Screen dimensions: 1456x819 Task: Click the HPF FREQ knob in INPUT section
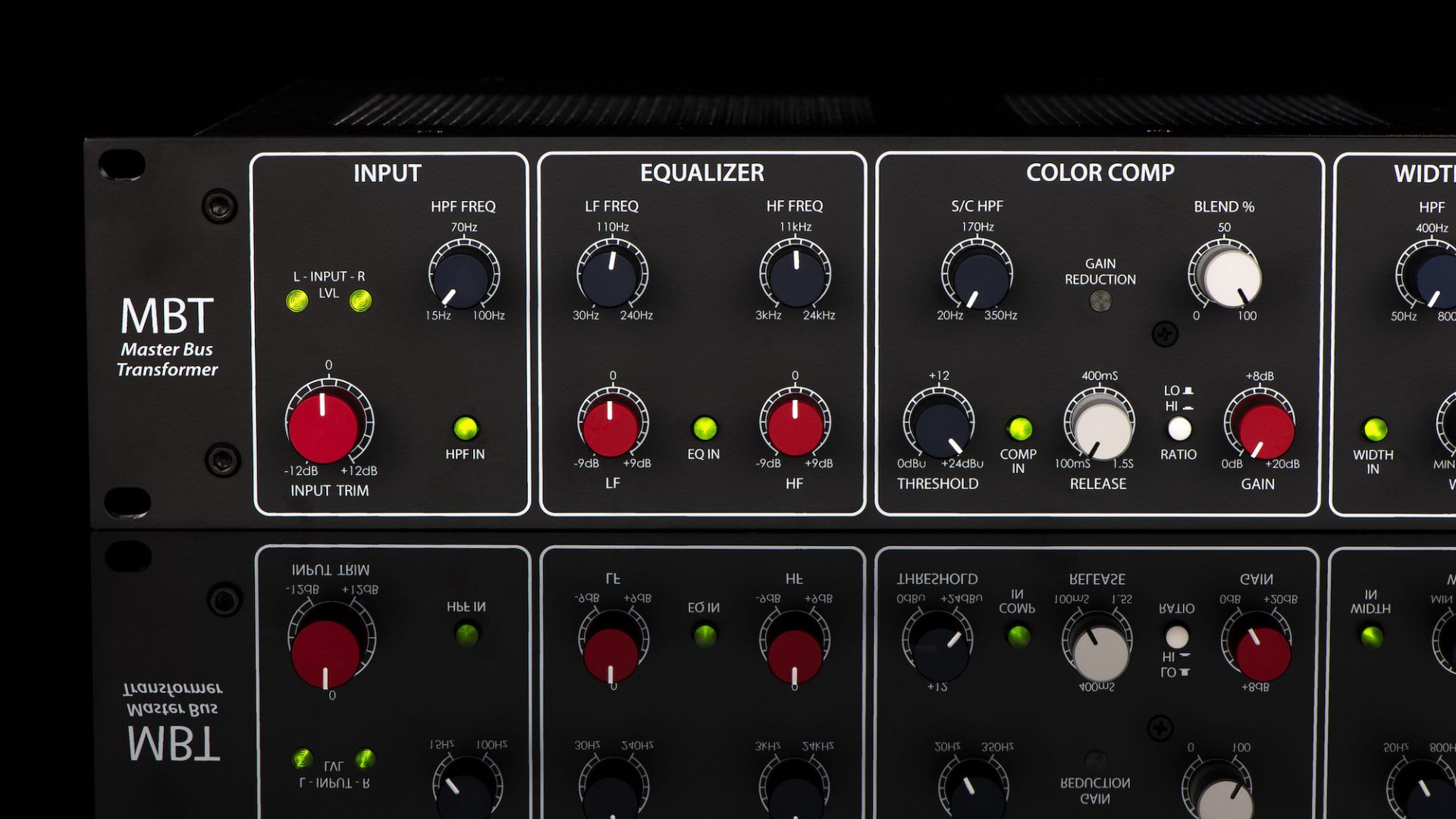(x=463, y=279)
